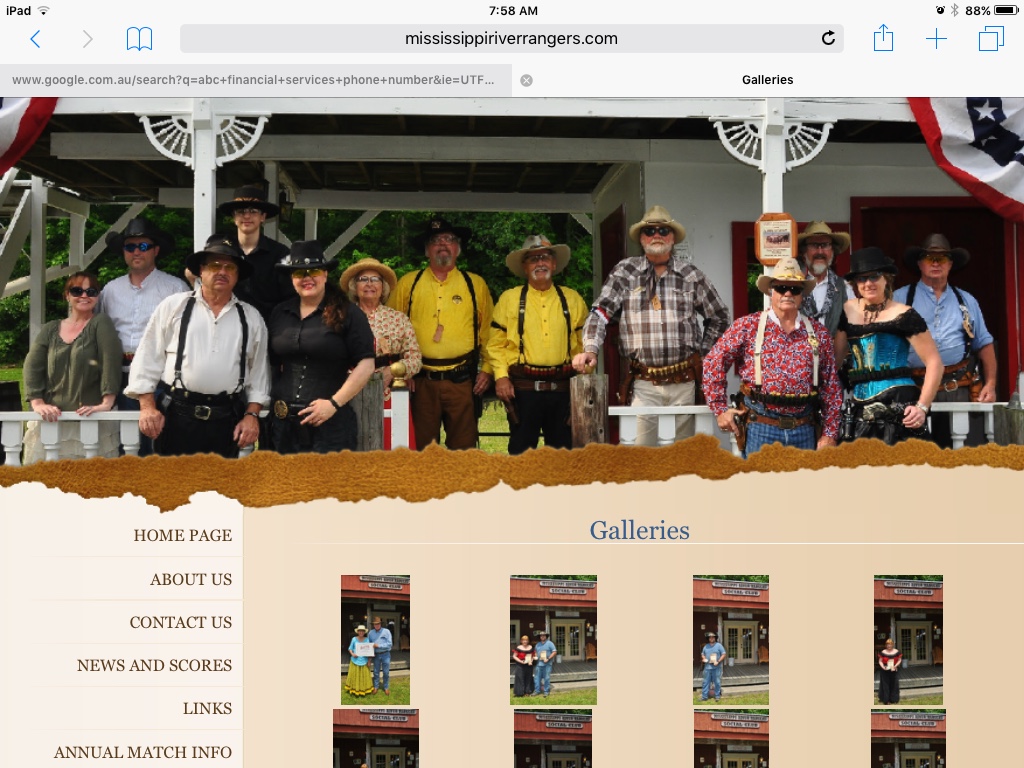Open second gallery thumbnail in top row
The height and width of the screenshot is (768, 1024).
553,640
